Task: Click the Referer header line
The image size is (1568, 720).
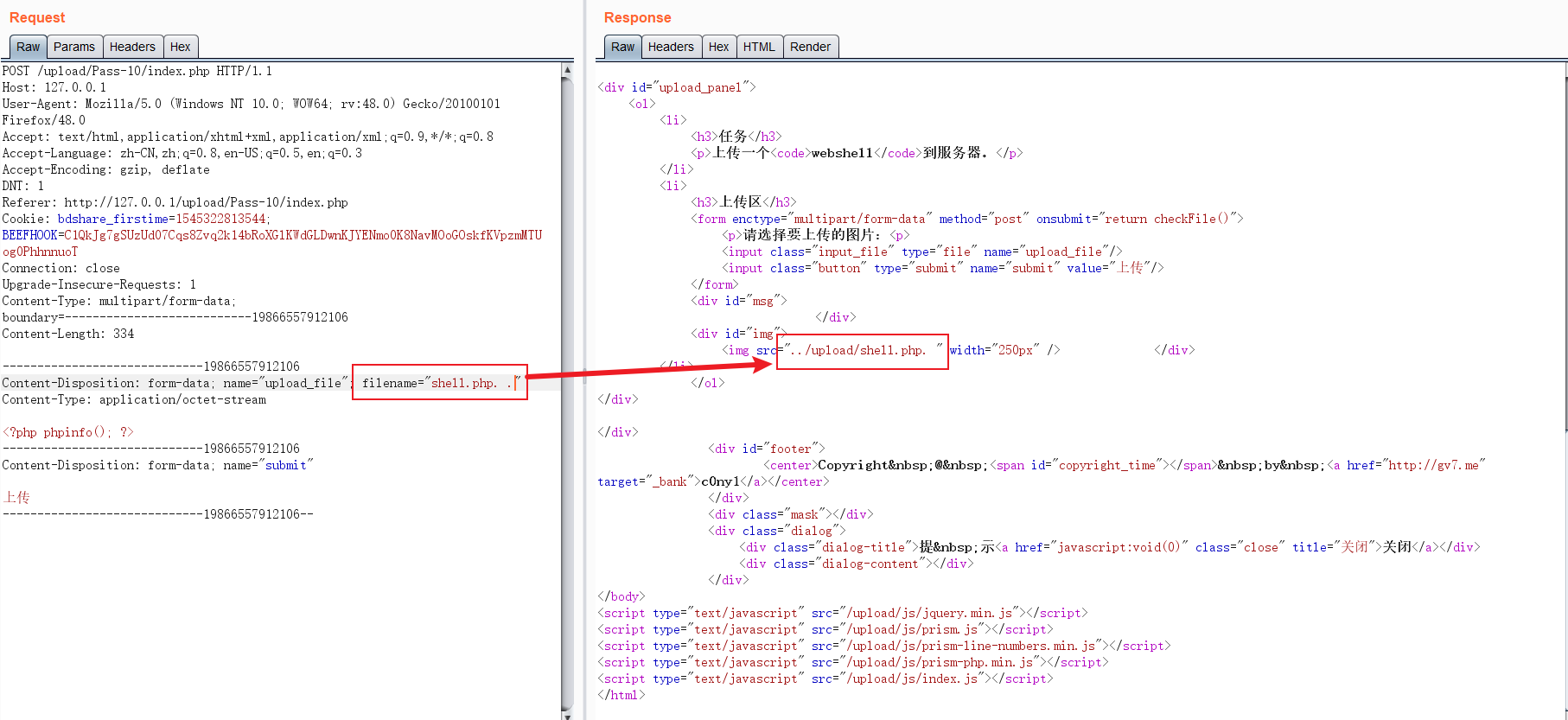Action: click(175, 202)
